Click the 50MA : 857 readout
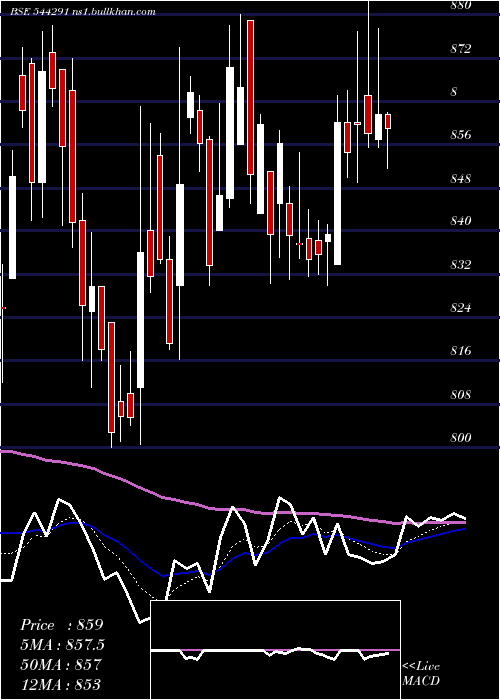Screen dimensions: 500x700 tap(61, 664)
